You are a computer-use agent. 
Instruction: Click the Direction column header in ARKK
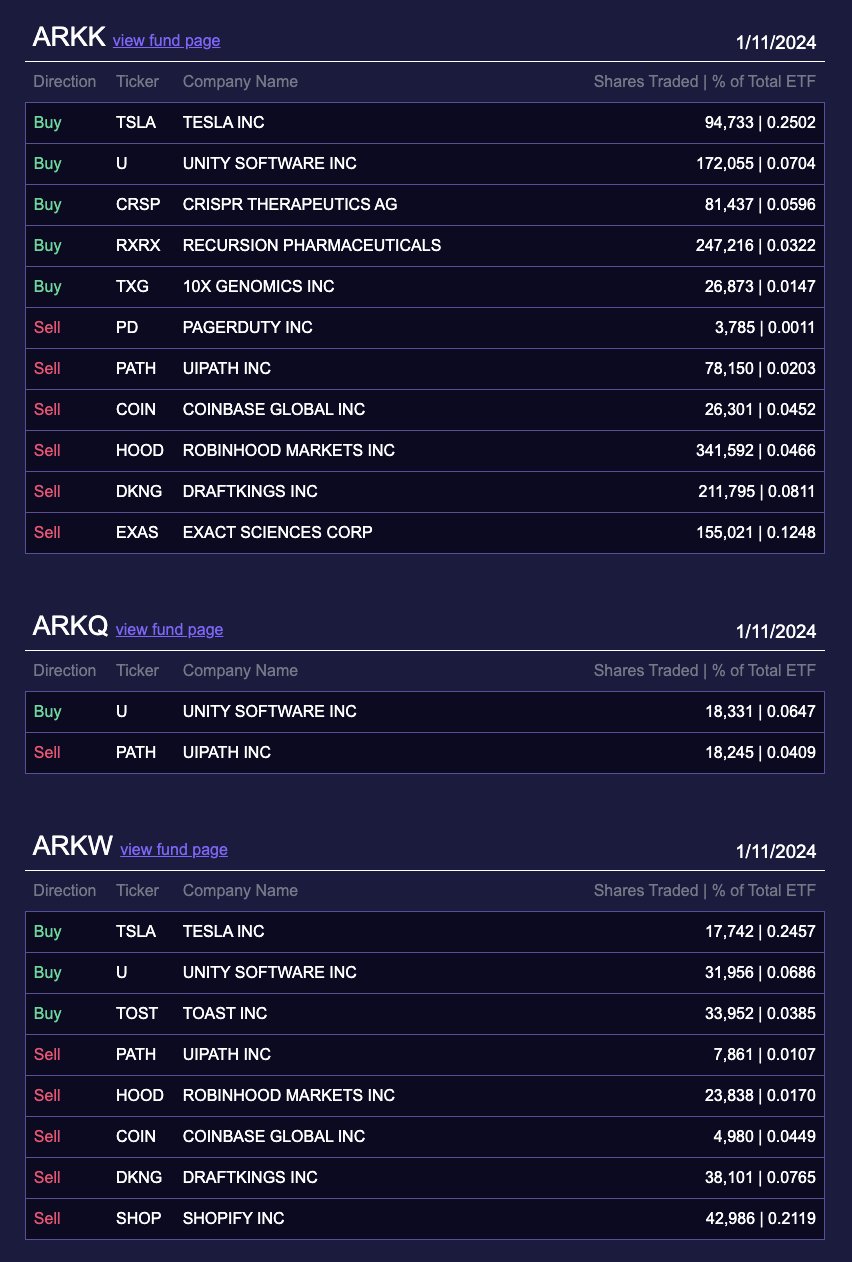64,82
